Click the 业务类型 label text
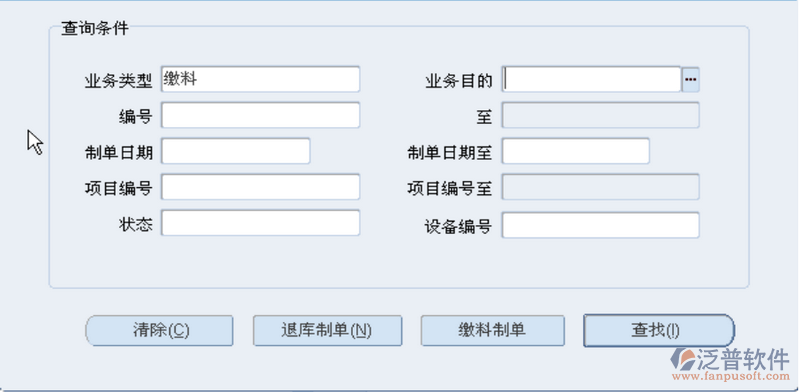This screenshot has width=800, height=392. (x=118, y=81)
